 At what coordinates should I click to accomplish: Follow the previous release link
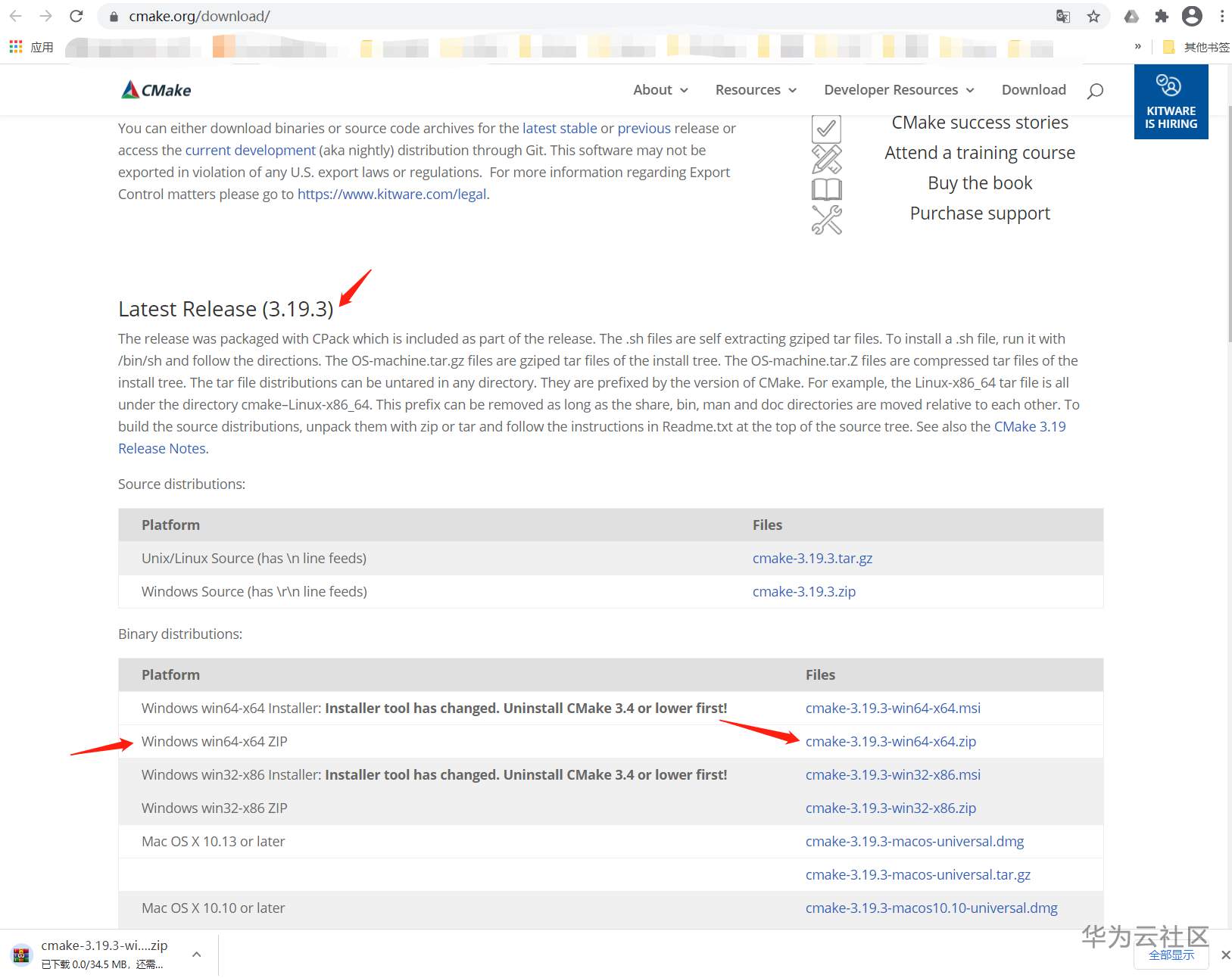click(x=644, y=129)
